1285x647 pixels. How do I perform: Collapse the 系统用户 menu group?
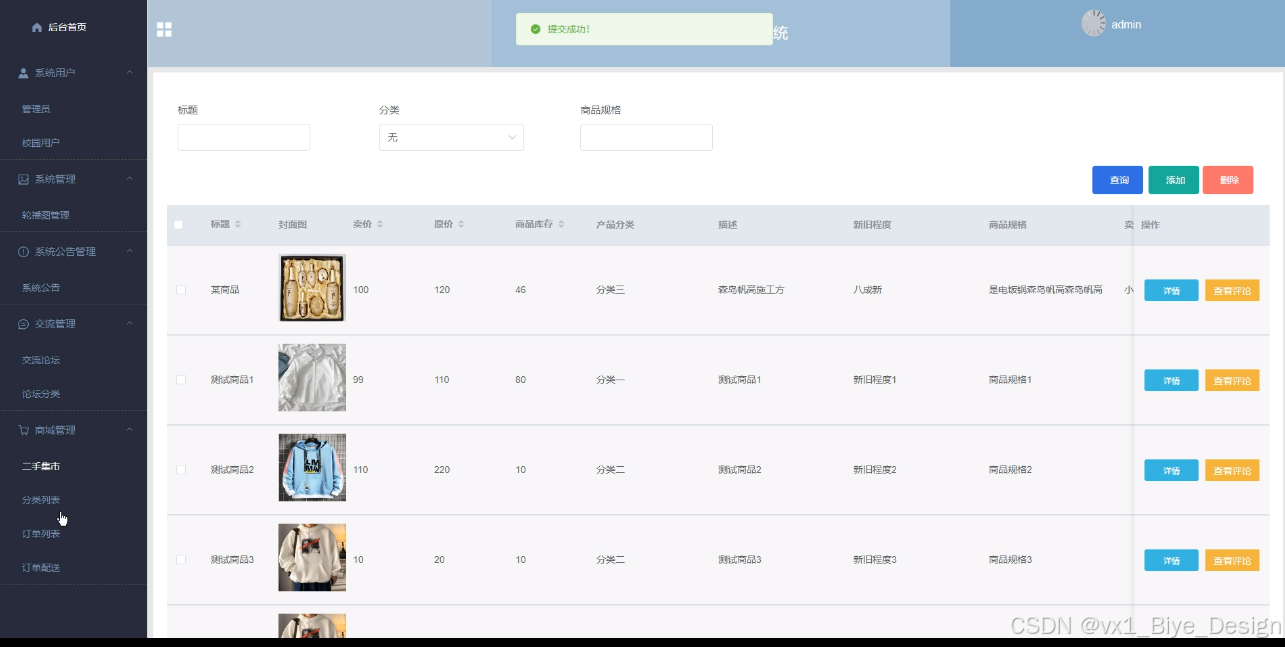129,73
